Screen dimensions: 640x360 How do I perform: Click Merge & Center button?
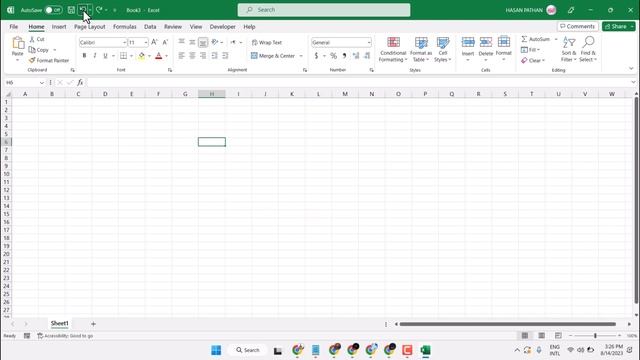click(273, 56)
